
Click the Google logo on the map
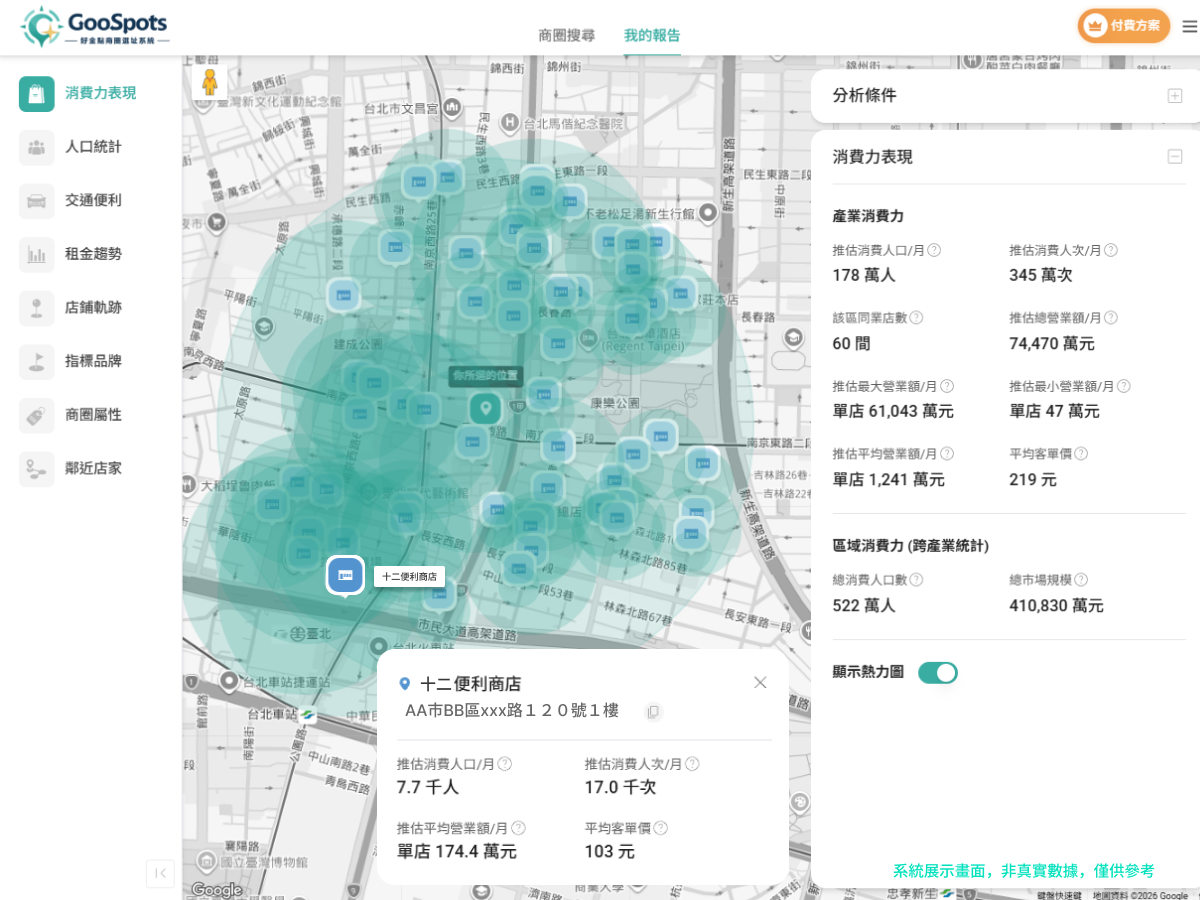coord(217,889)
